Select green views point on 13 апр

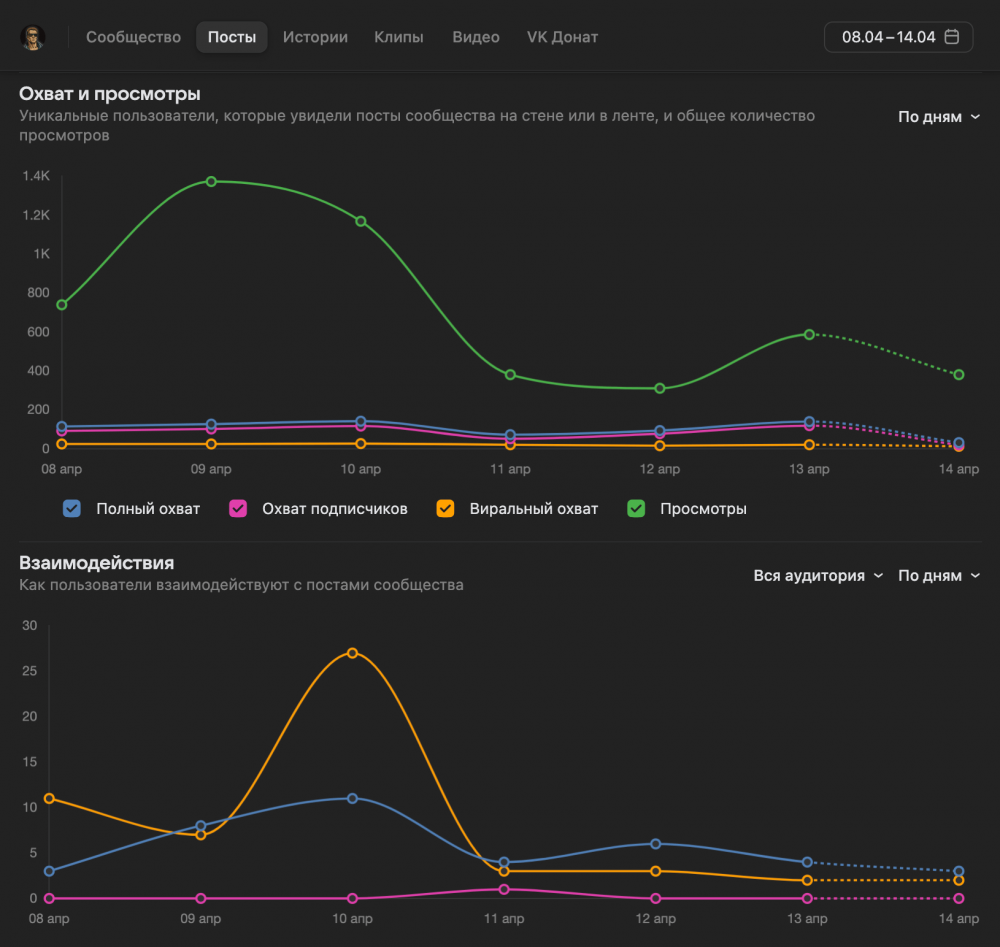click(809, 335)
